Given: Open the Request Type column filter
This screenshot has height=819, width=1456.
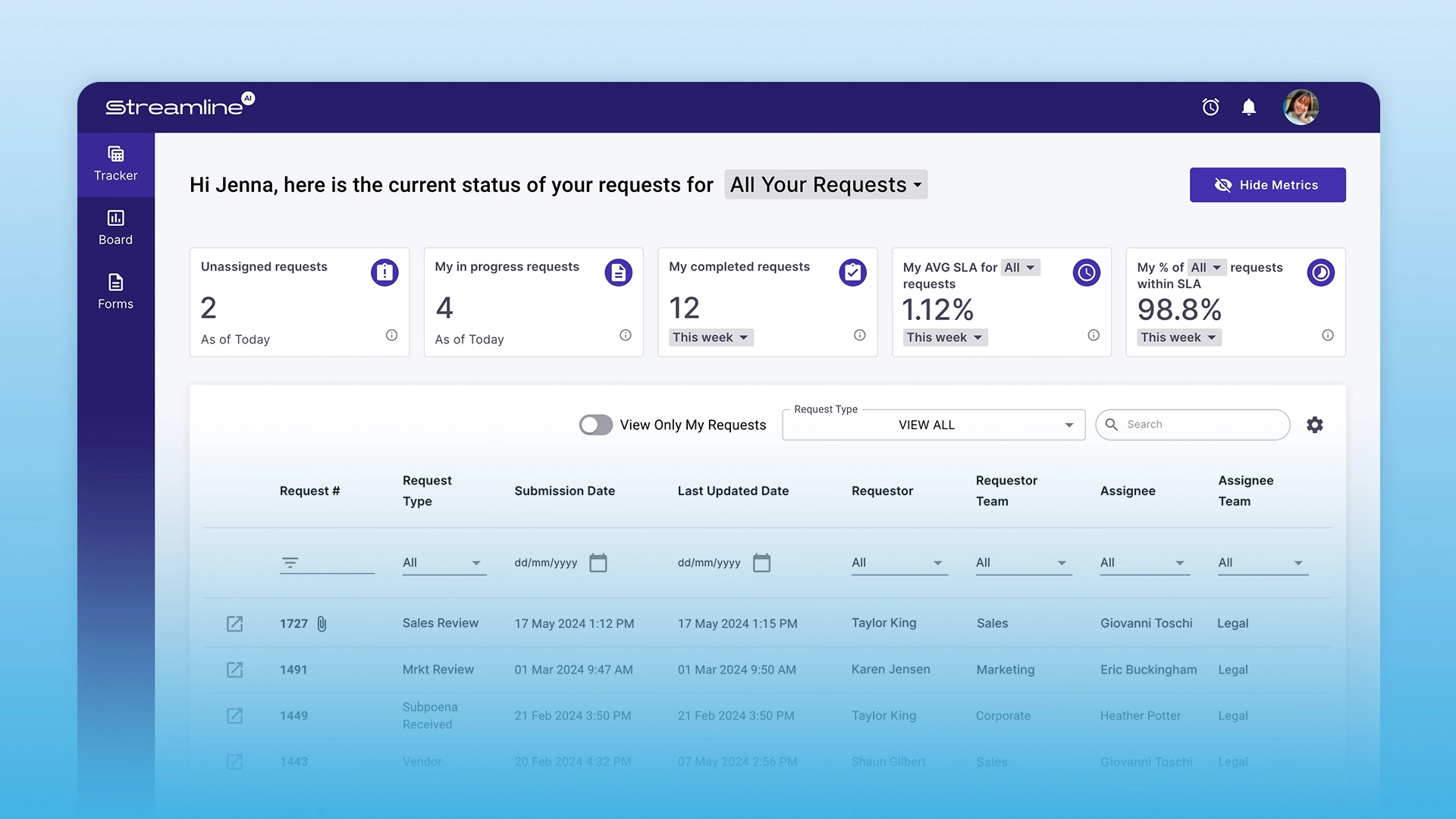Looking at the screenshot, I should coord(444,563).
